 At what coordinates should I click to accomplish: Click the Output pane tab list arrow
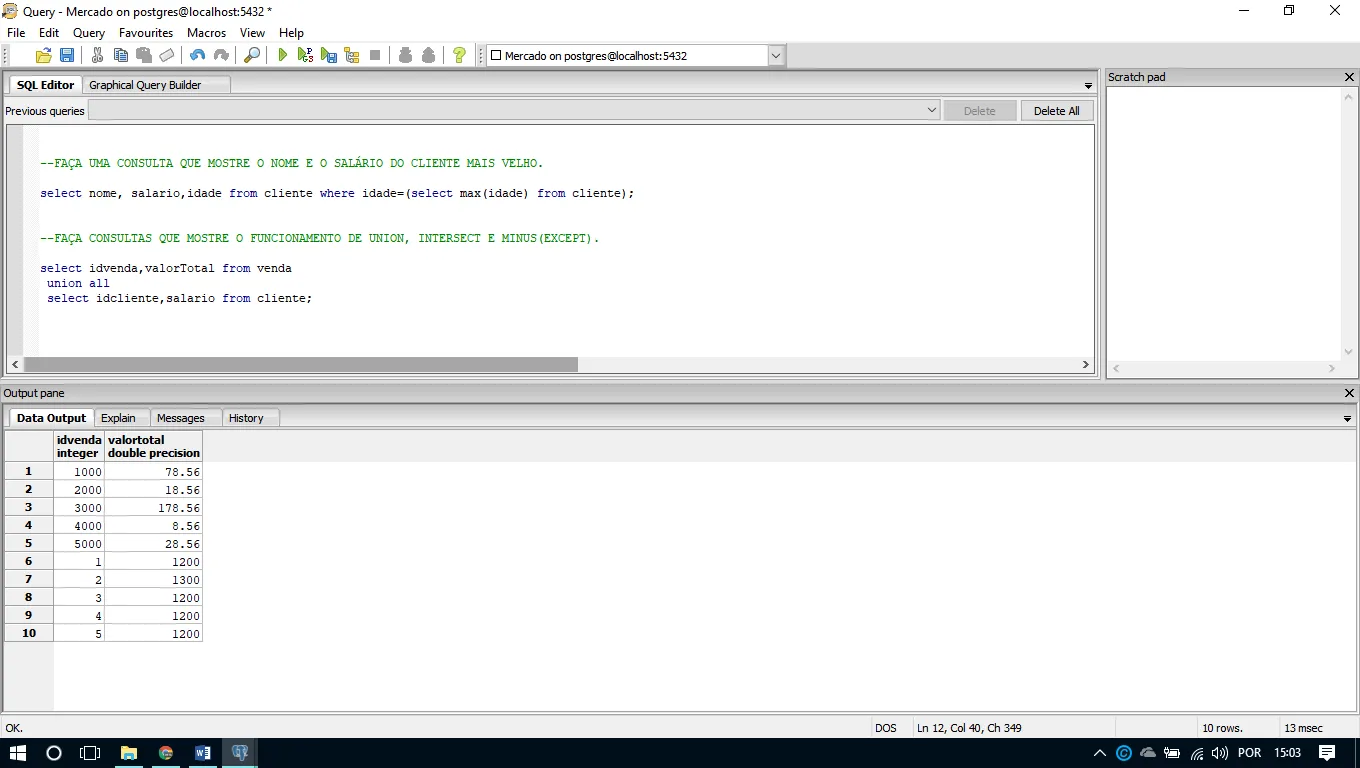[1347, 419]
